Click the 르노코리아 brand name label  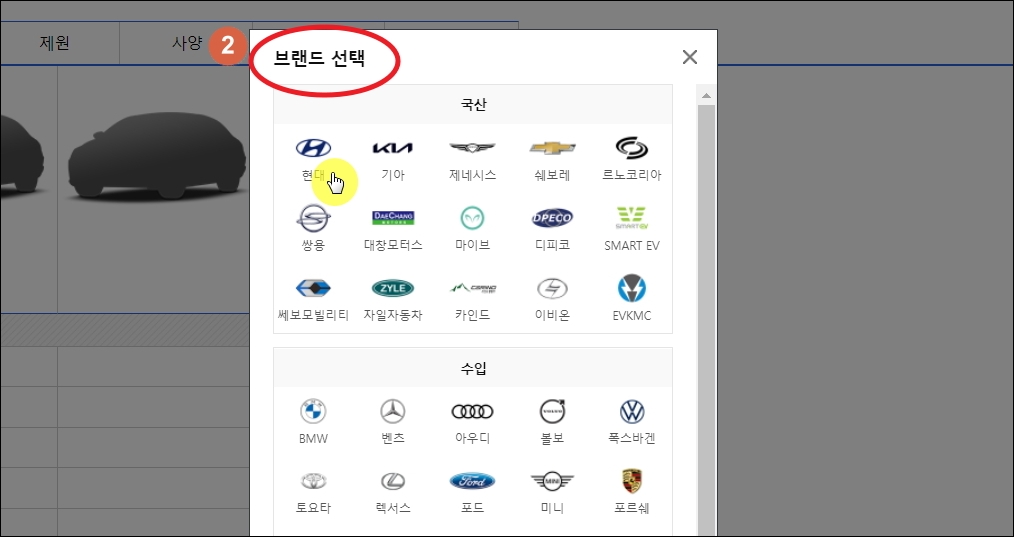(631, 175)
